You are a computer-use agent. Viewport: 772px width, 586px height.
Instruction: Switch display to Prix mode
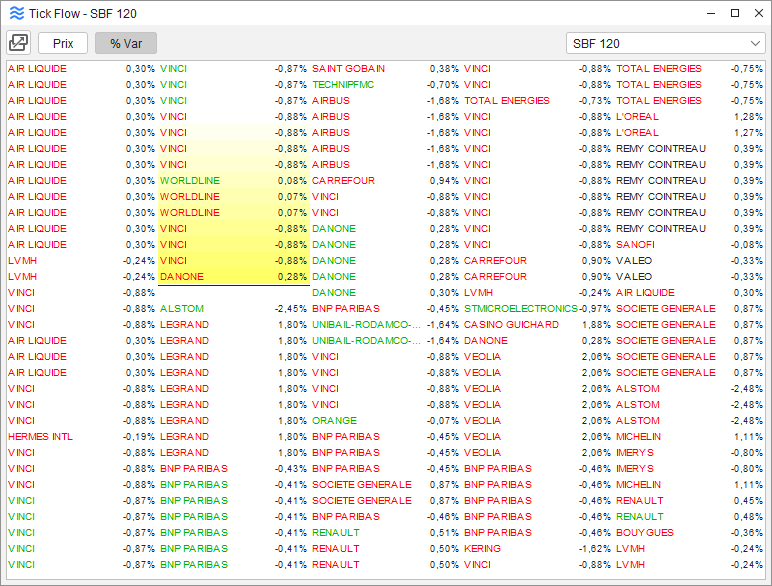click(x=63, y=43)
